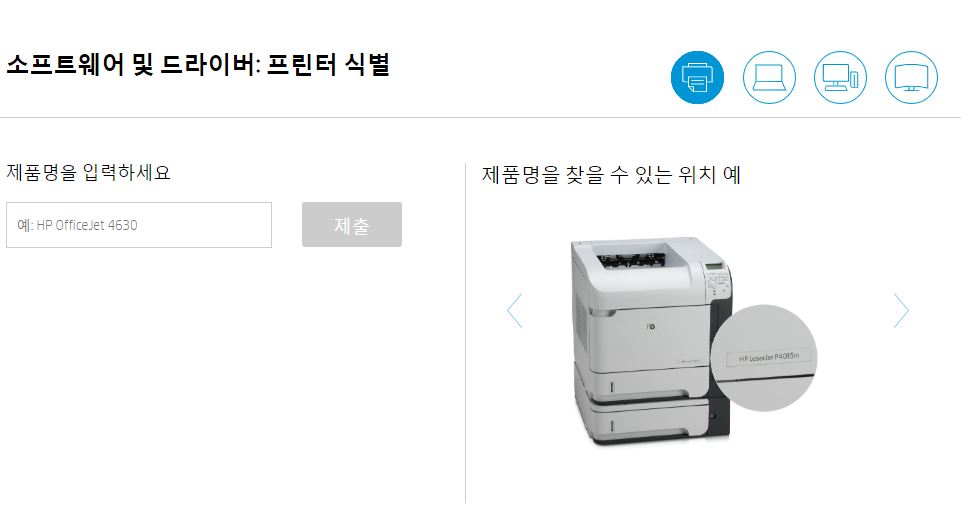Switch to the laptop product icon
The width and height of the screenshot is (973, 511).
tap(769, 77)
